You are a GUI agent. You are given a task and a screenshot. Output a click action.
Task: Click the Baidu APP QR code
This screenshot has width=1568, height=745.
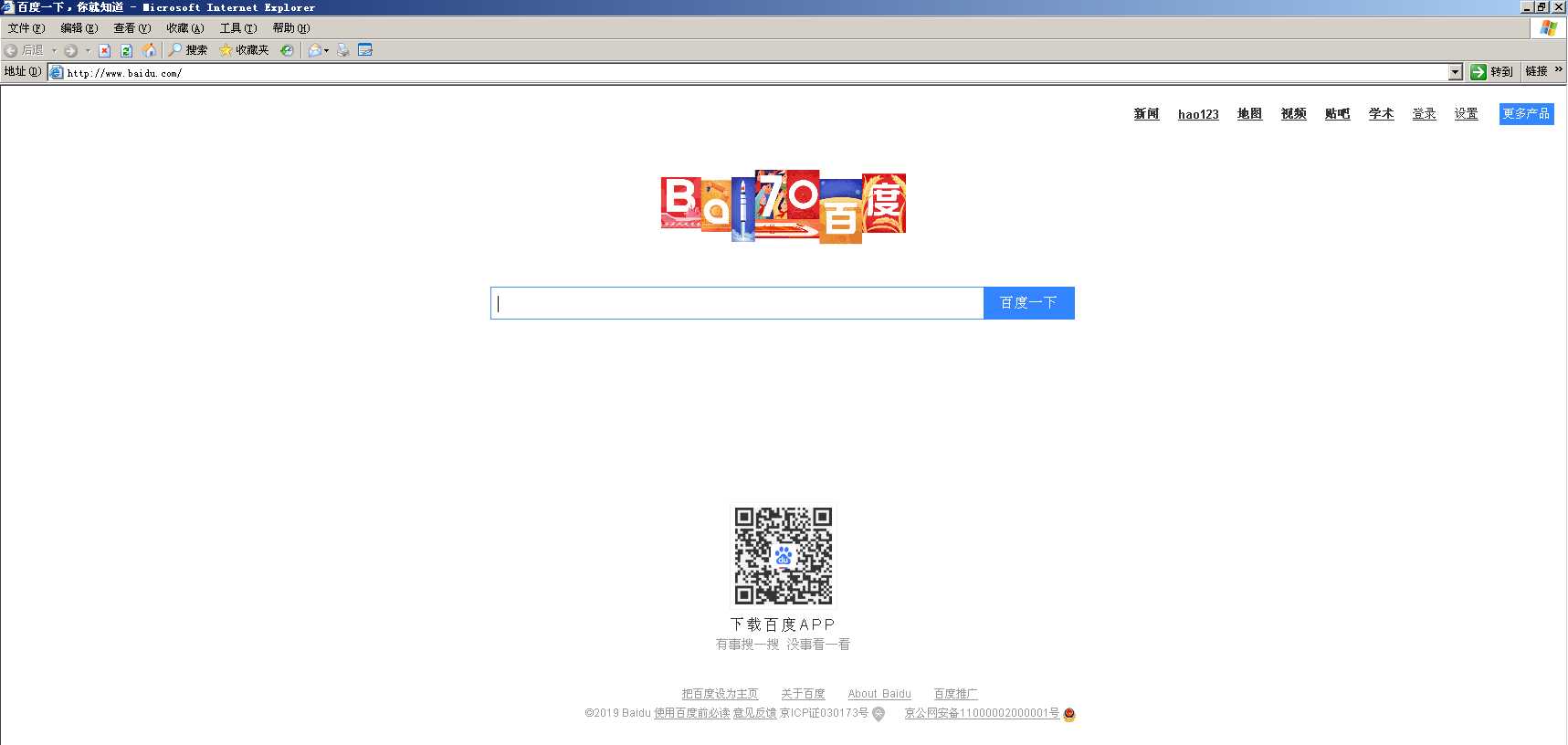[784, 556]
